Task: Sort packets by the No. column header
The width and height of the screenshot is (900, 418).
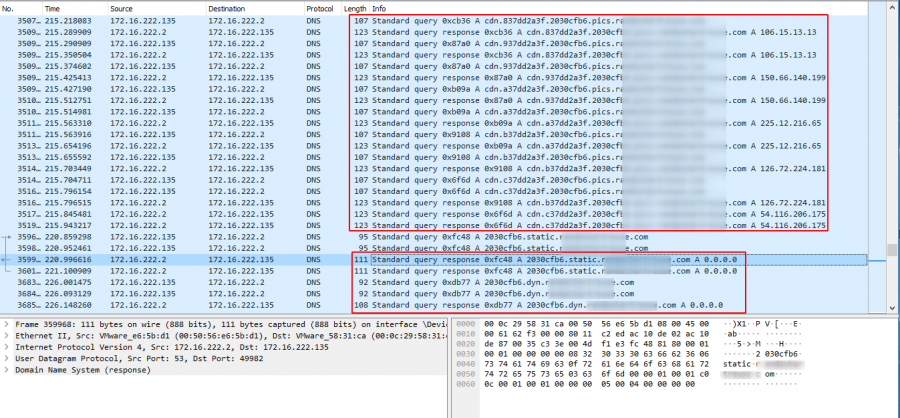Action: point(20,8)
